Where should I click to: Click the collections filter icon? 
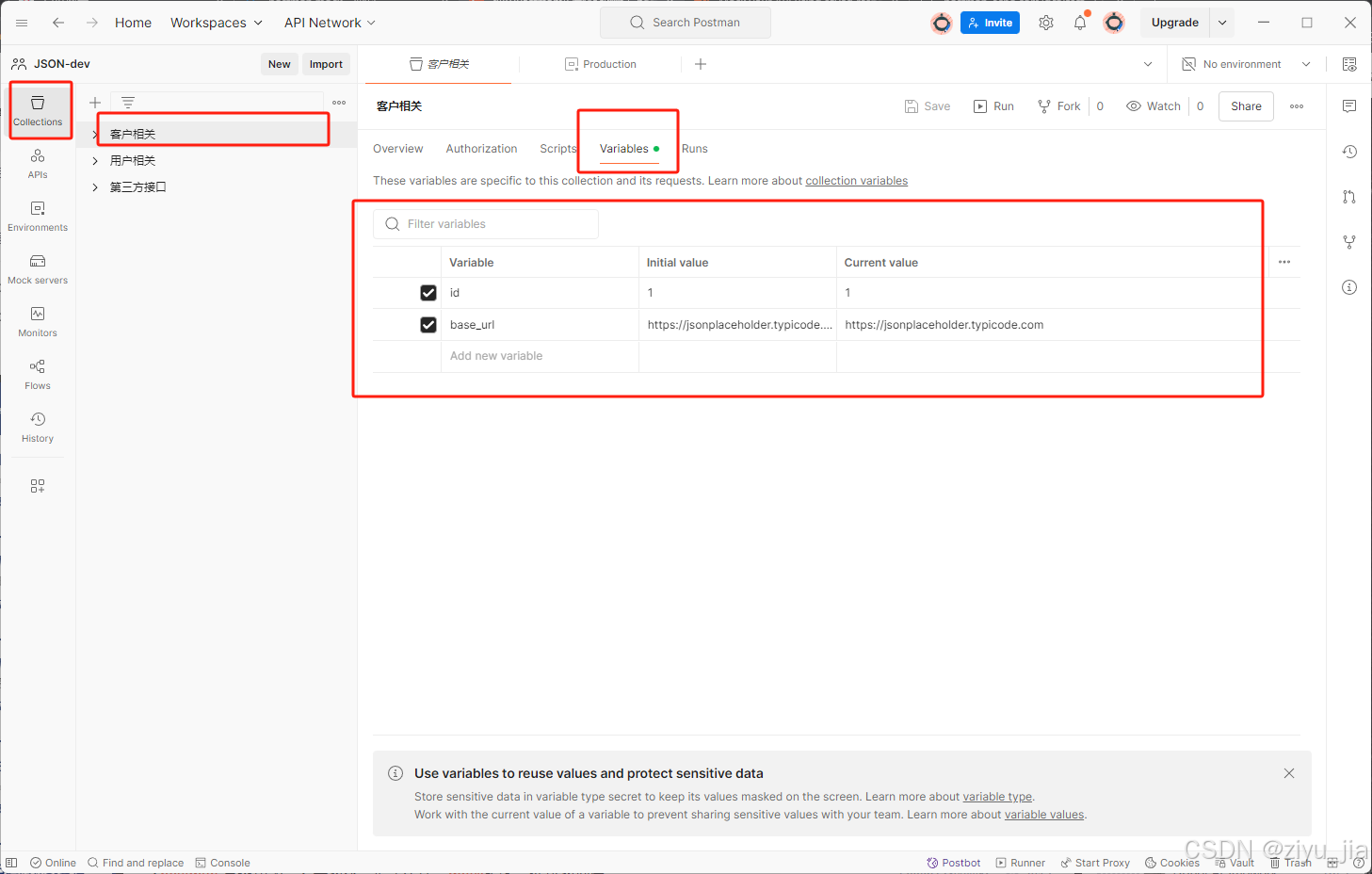click(128, 102)
